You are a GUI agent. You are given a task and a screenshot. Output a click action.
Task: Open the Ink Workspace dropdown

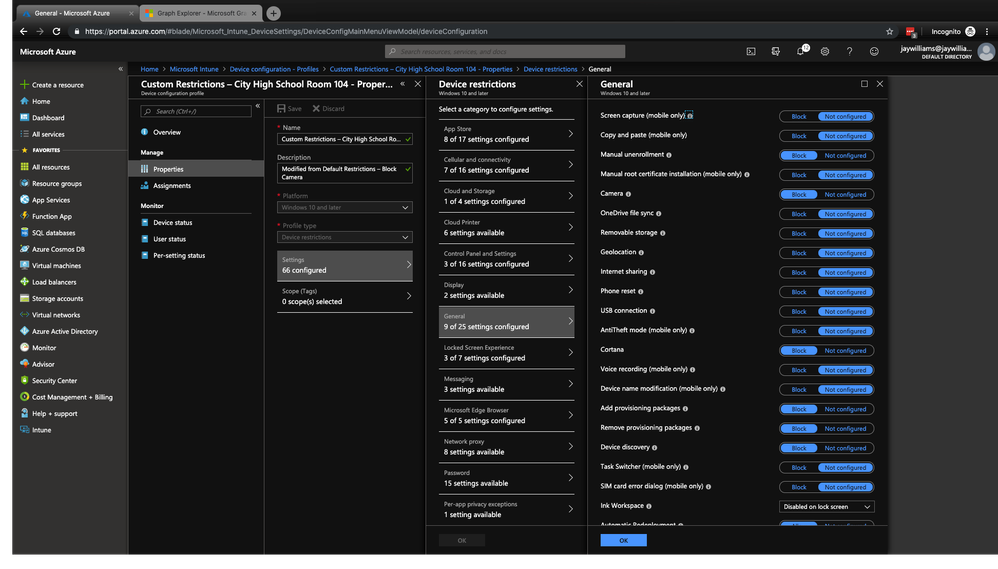[826, 507]
